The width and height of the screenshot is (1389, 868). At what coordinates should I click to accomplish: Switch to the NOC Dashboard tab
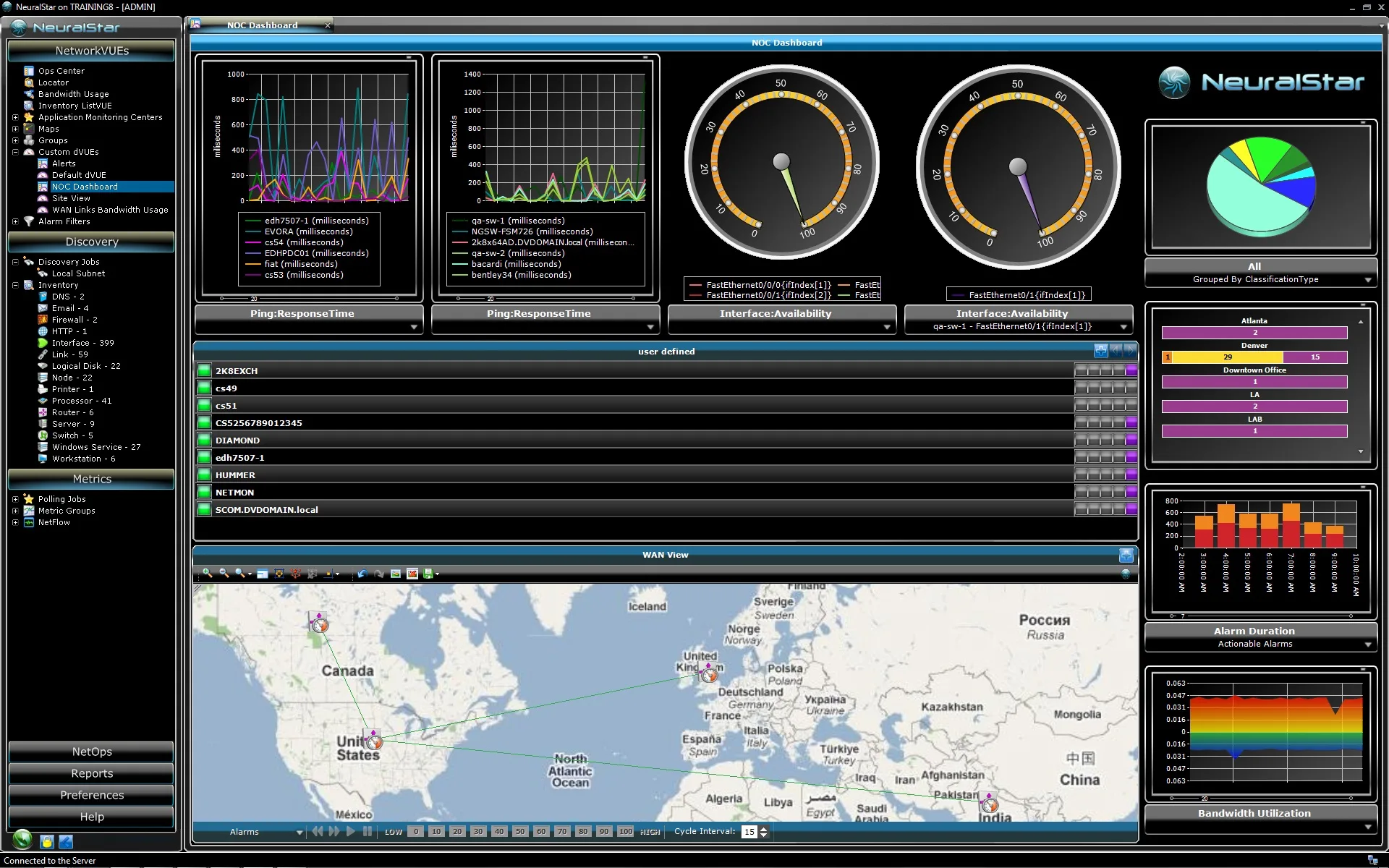262,25
